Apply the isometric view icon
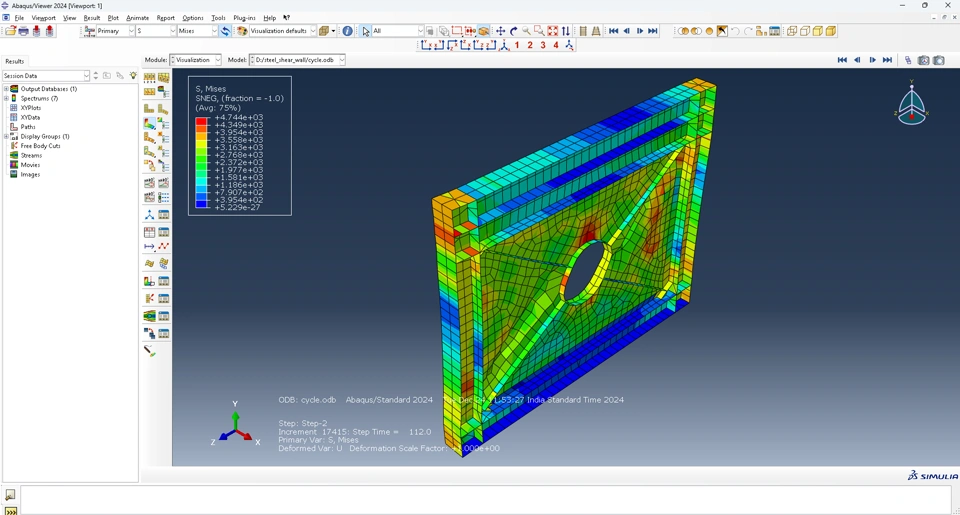 pyautogui.click(x=504, y=45)
